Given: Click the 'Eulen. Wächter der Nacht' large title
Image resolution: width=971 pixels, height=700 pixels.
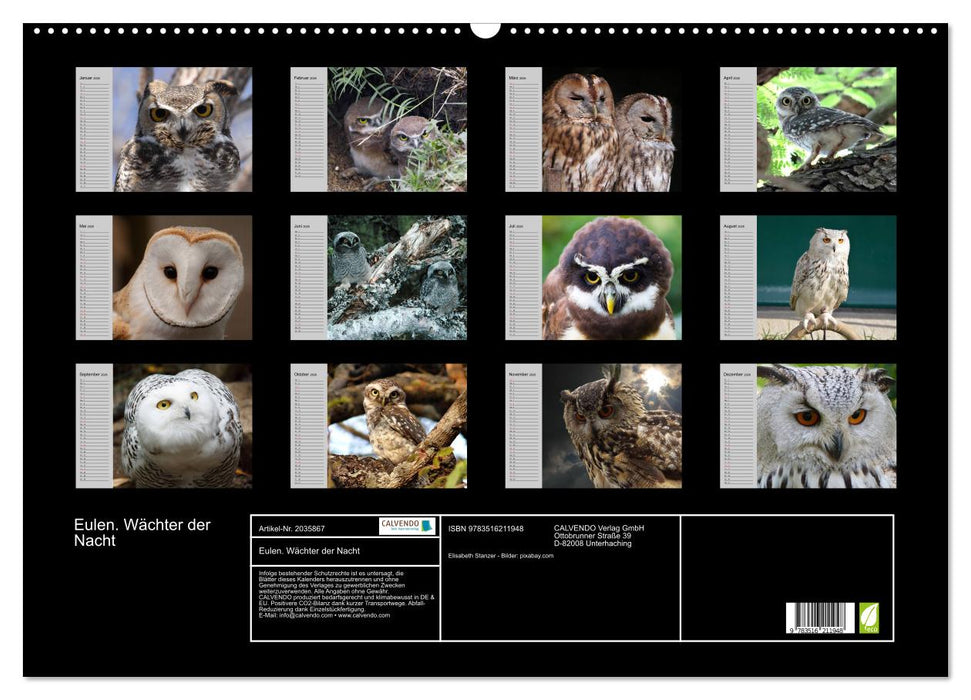Looking at the screenshot, I should 142,533.
